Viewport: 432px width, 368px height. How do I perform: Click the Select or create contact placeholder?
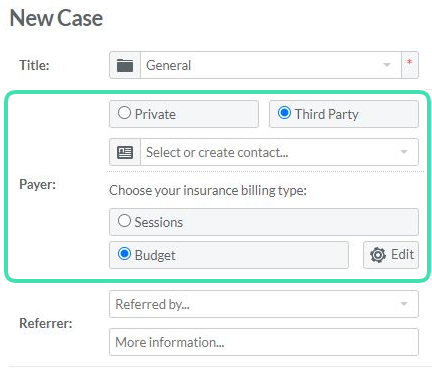pyautogui.click(x=217, y=152)
